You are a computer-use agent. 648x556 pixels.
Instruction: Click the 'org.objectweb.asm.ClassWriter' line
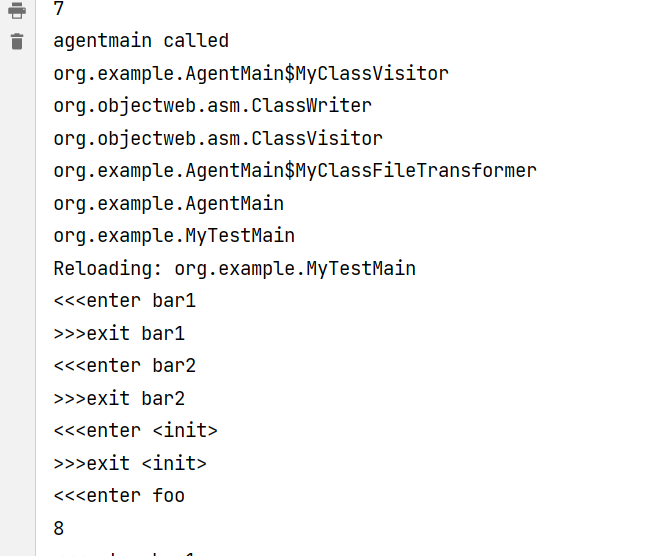(212, 106)
